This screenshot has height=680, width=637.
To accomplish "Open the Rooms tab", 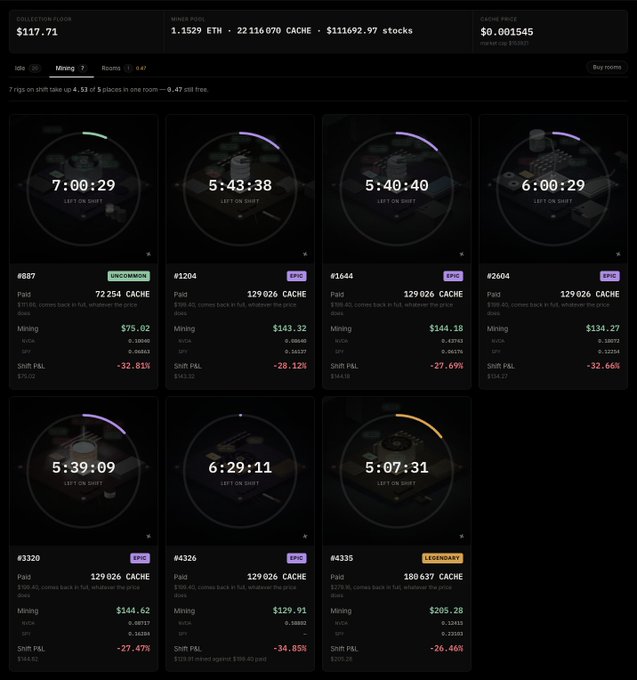I will 124,68.
